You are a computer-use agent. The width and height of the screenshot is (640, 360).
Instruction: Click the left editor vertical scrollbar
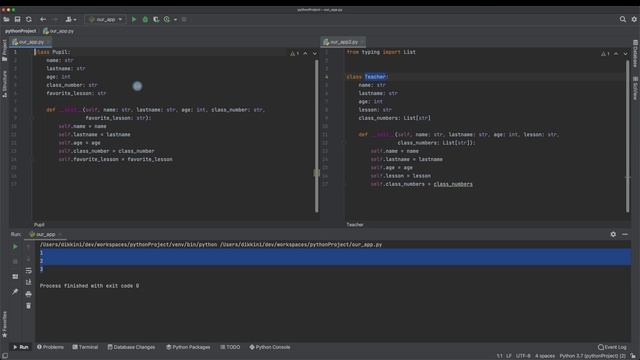coord(316,136)
